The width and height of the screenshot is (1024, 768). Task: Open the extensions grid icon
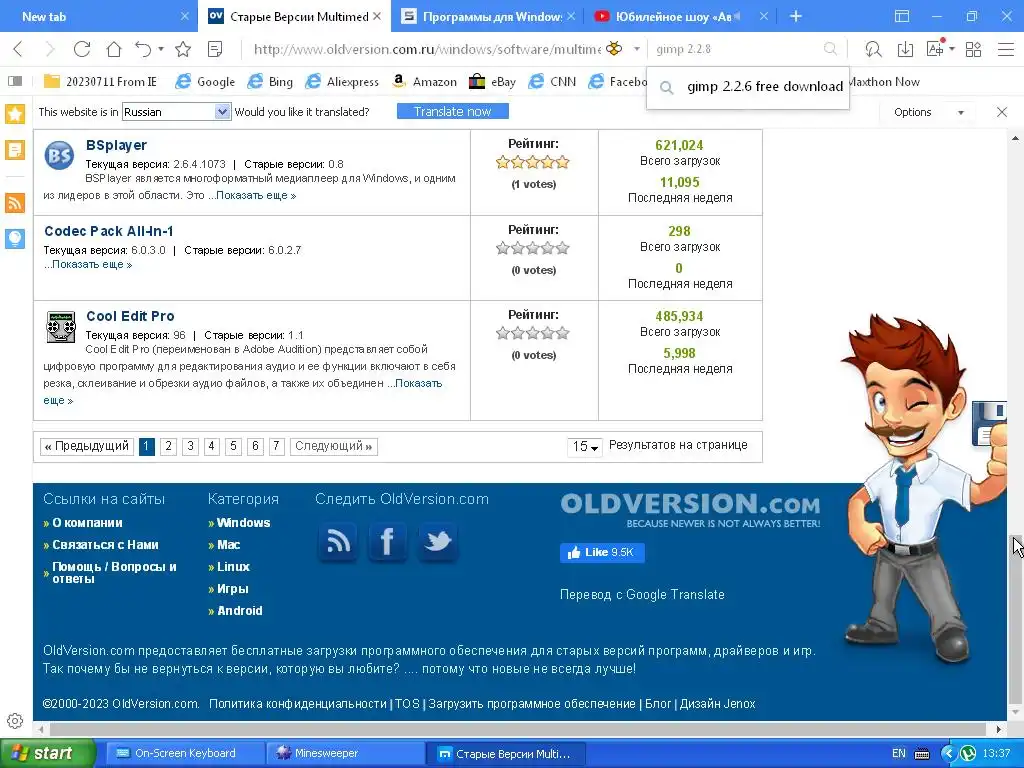tap(973, 49)
